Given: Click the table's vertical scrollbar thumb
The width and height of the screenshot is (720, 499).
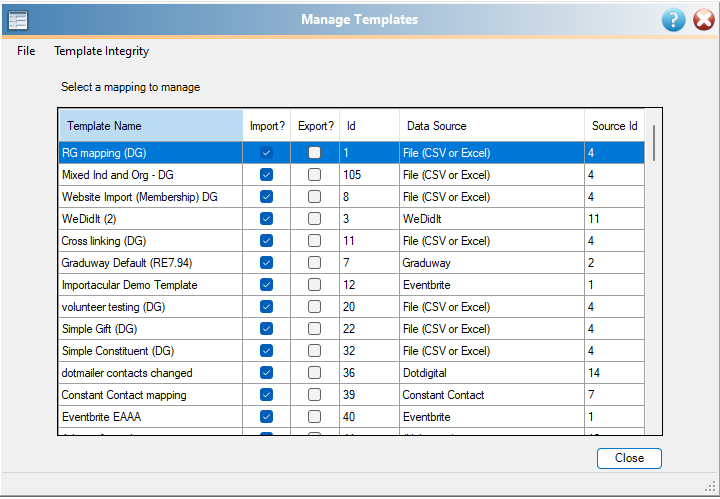Looking at the screenshot, I should click(653, 143).
